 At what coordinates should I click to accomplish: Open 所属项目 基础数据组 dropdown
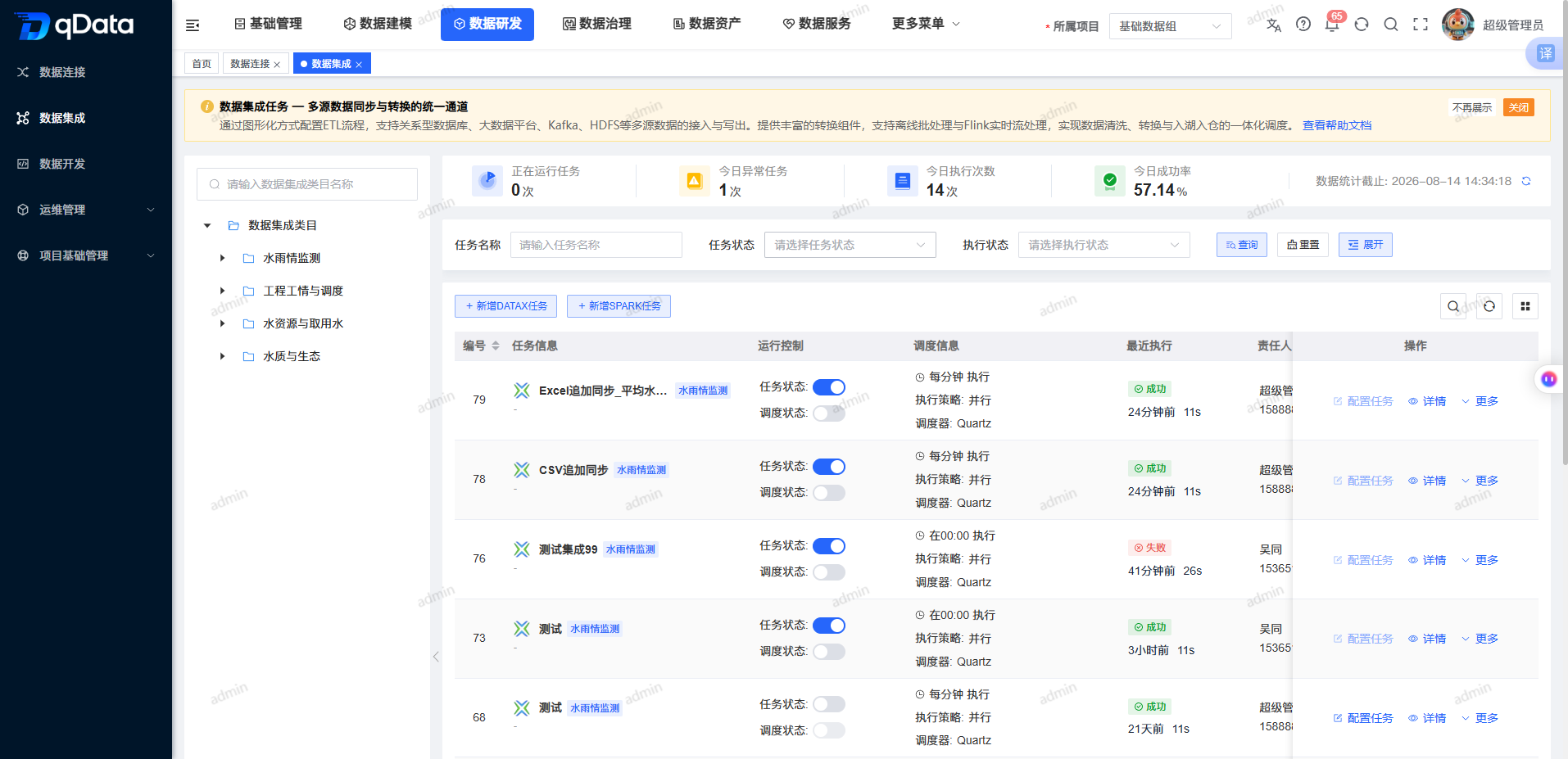click(x=1170, y=26)
